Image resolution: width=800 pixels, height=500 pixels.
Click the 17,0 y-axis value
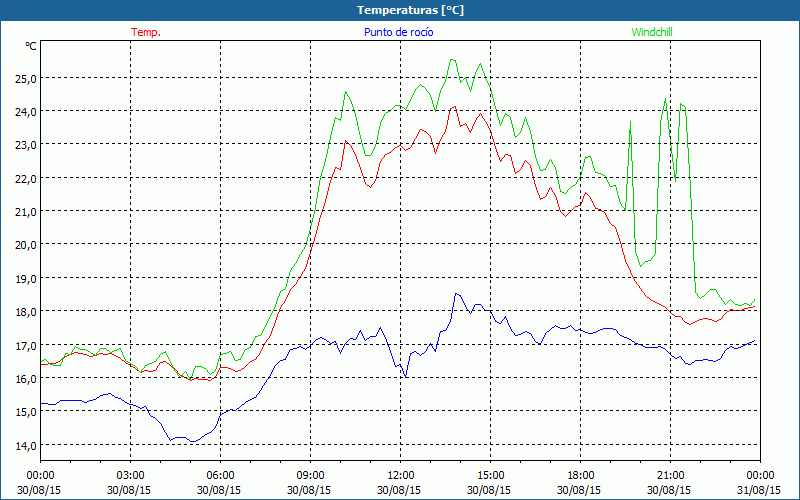[26, 345]
